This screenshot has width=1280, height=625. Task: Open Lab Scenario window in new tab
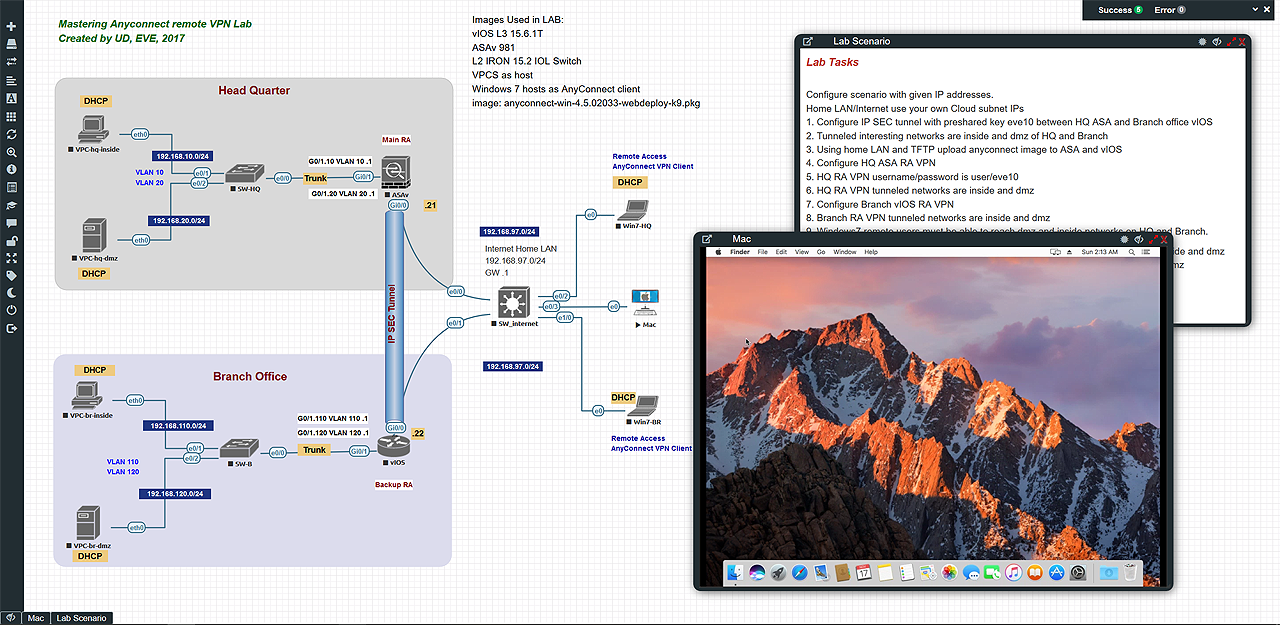(808, 42)
